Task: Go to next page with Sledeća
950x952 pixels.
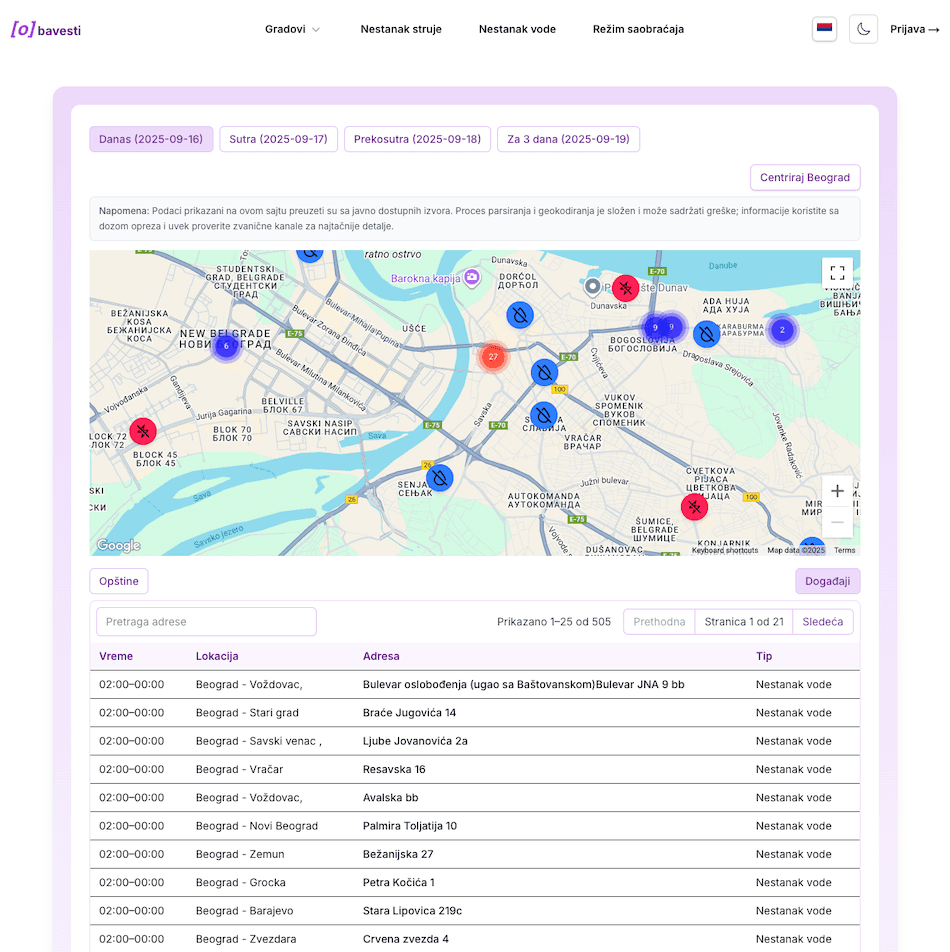Action: pos(822,622)
